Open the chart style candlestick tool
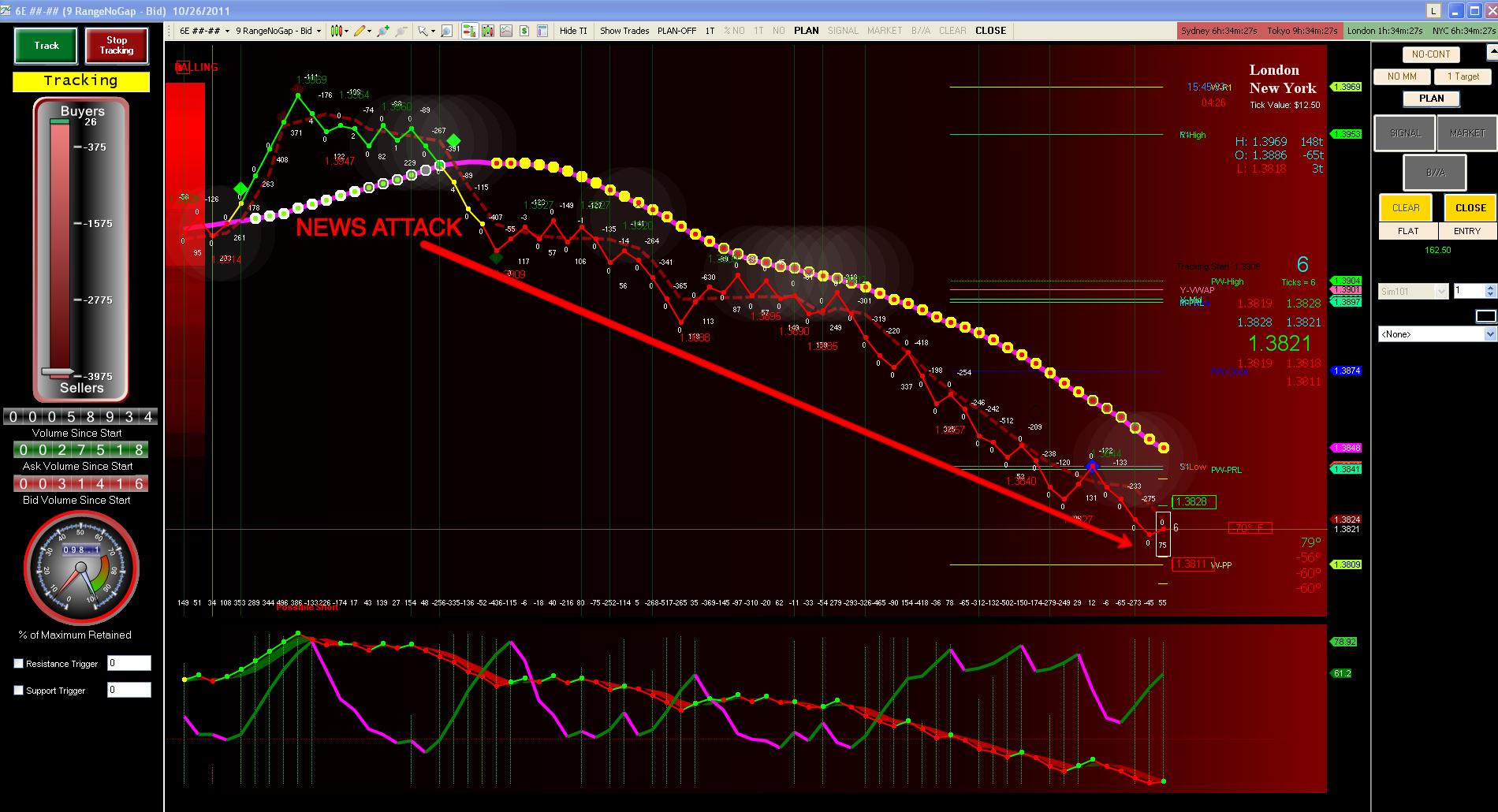 point(336,31)
